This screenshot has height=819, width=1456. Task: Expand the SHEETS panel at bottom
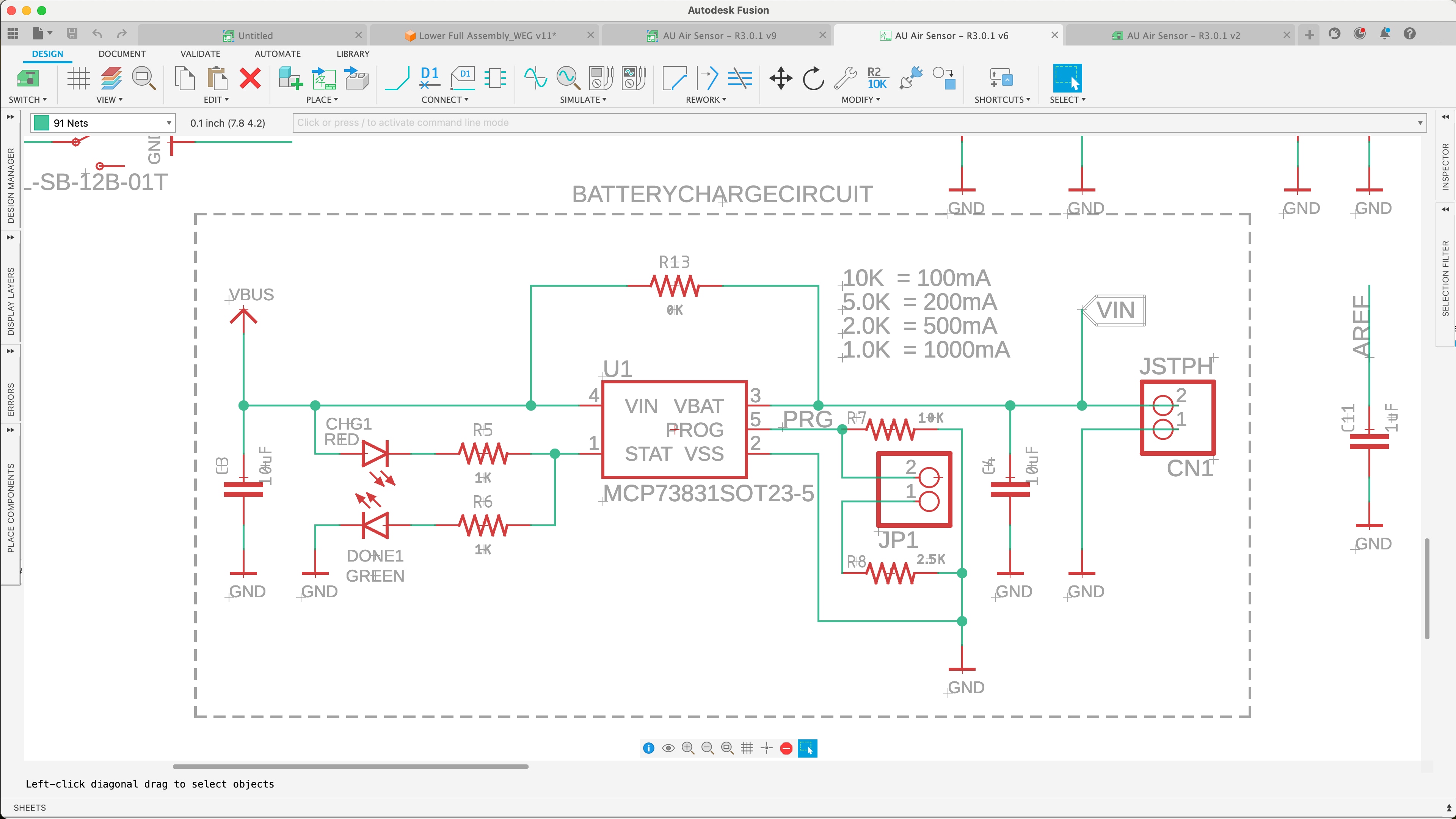pyautogui.click(x=30, y=807)
